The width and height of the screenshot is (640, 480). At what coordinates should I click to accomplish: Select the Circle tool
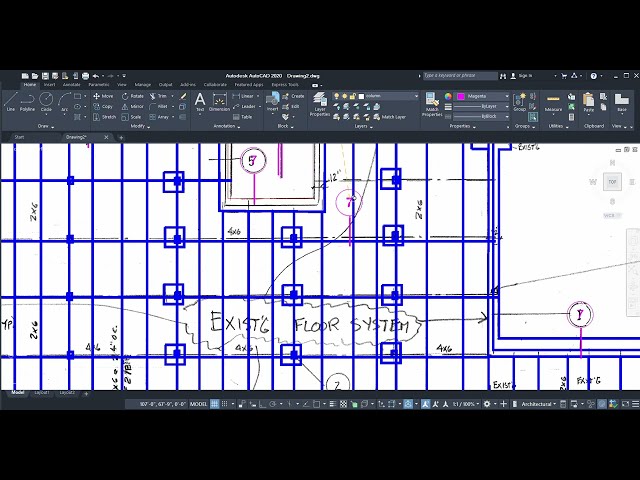click(x=46, y=102)
